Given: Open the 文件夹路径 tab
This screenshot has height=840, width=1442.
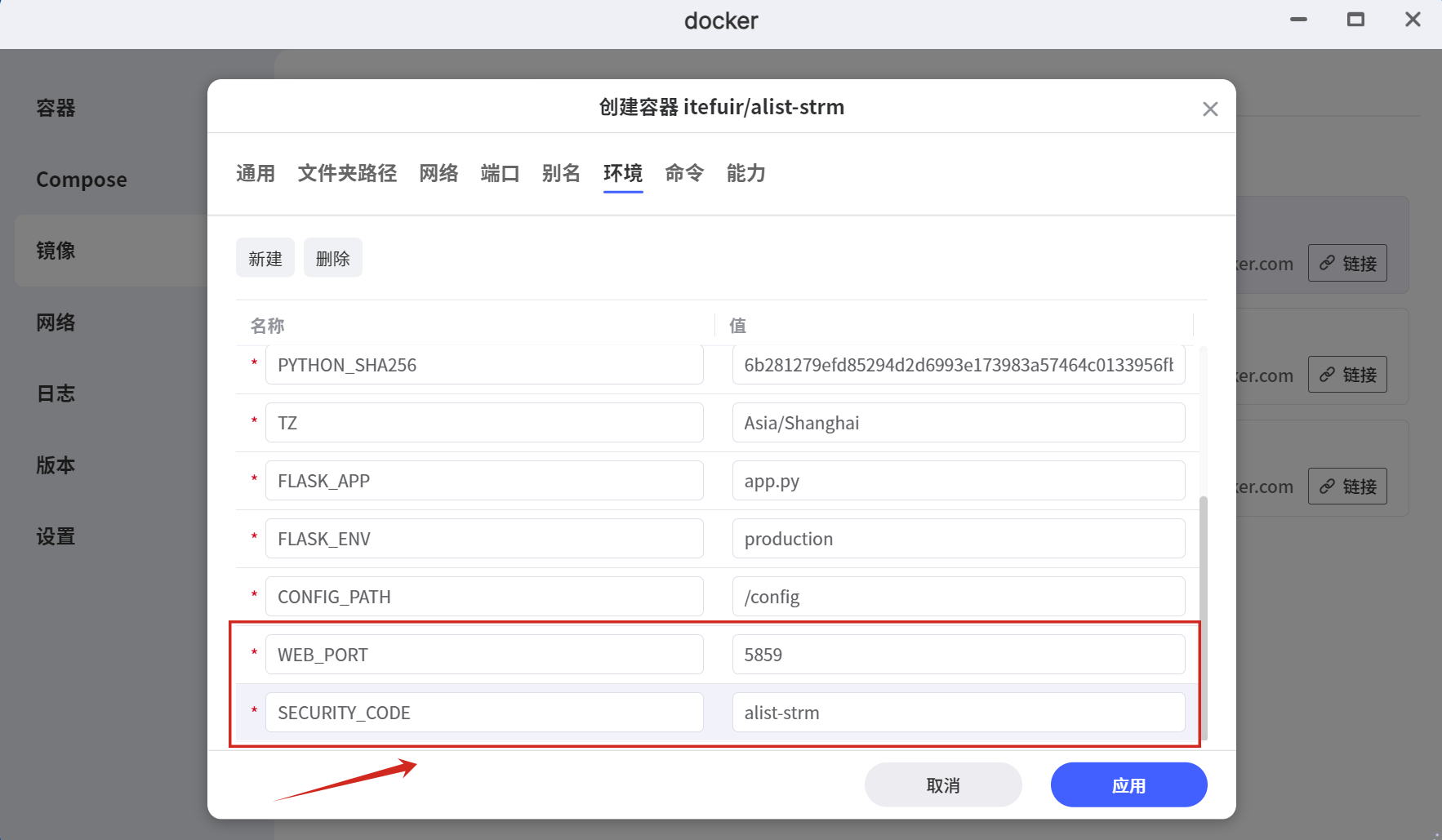Looking at the screenshot, I should (347, 173).
